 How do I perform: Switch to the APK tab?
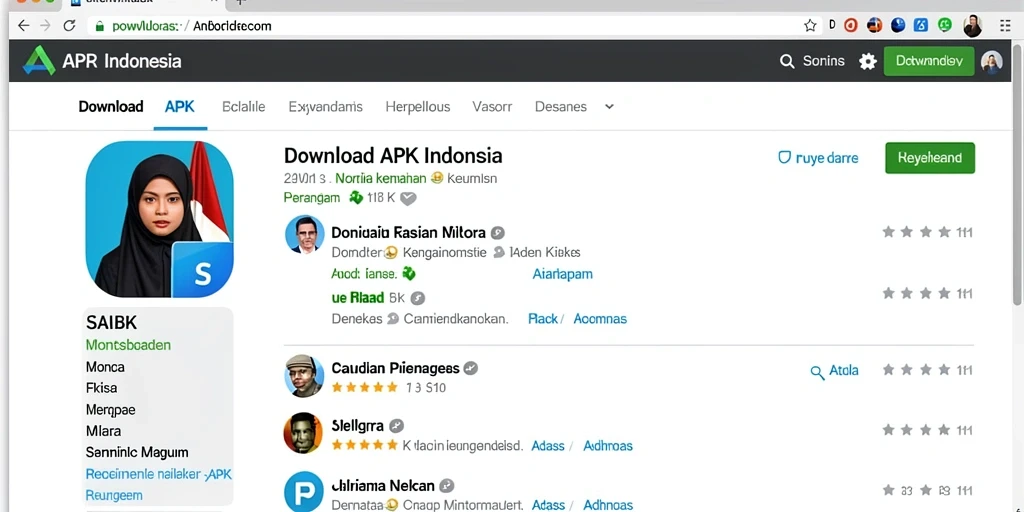pos(180,106)
